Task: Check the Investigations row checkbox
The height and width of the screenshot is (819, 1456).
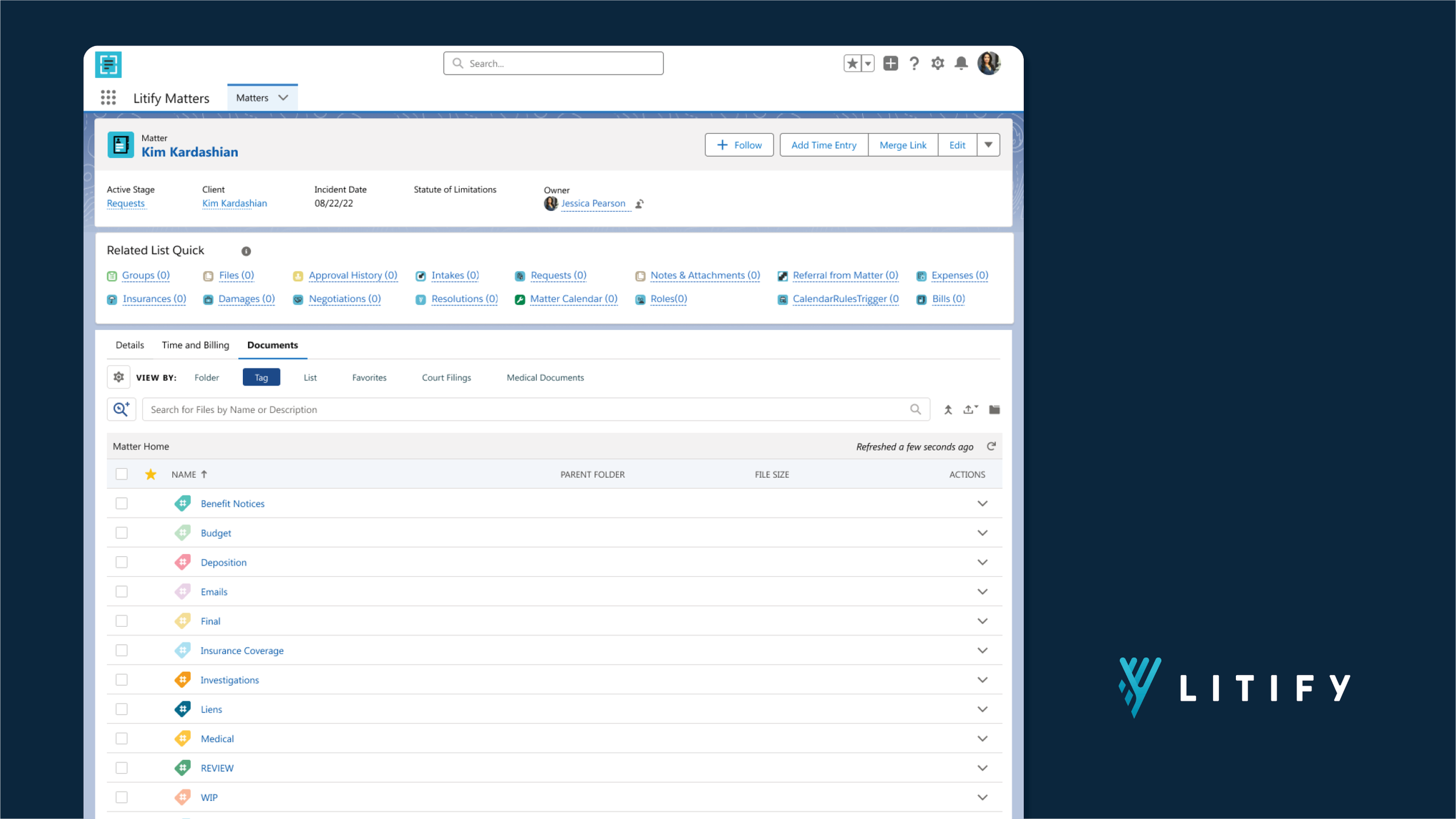Action: [x=122, y=680]
